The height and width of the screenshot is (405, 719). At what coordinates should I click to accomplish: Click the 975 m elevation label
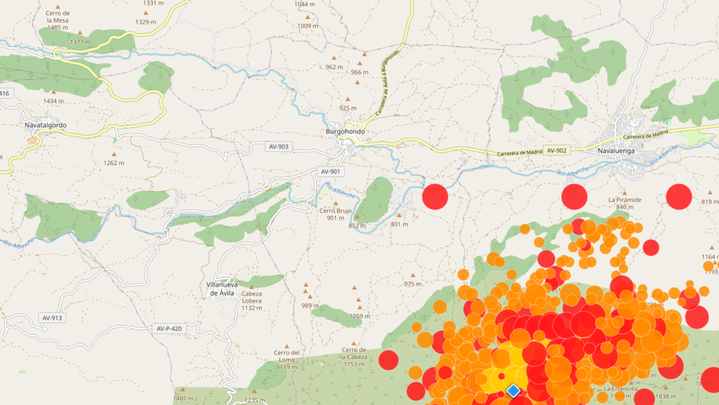pyautogui.click(x=412, y=284)
